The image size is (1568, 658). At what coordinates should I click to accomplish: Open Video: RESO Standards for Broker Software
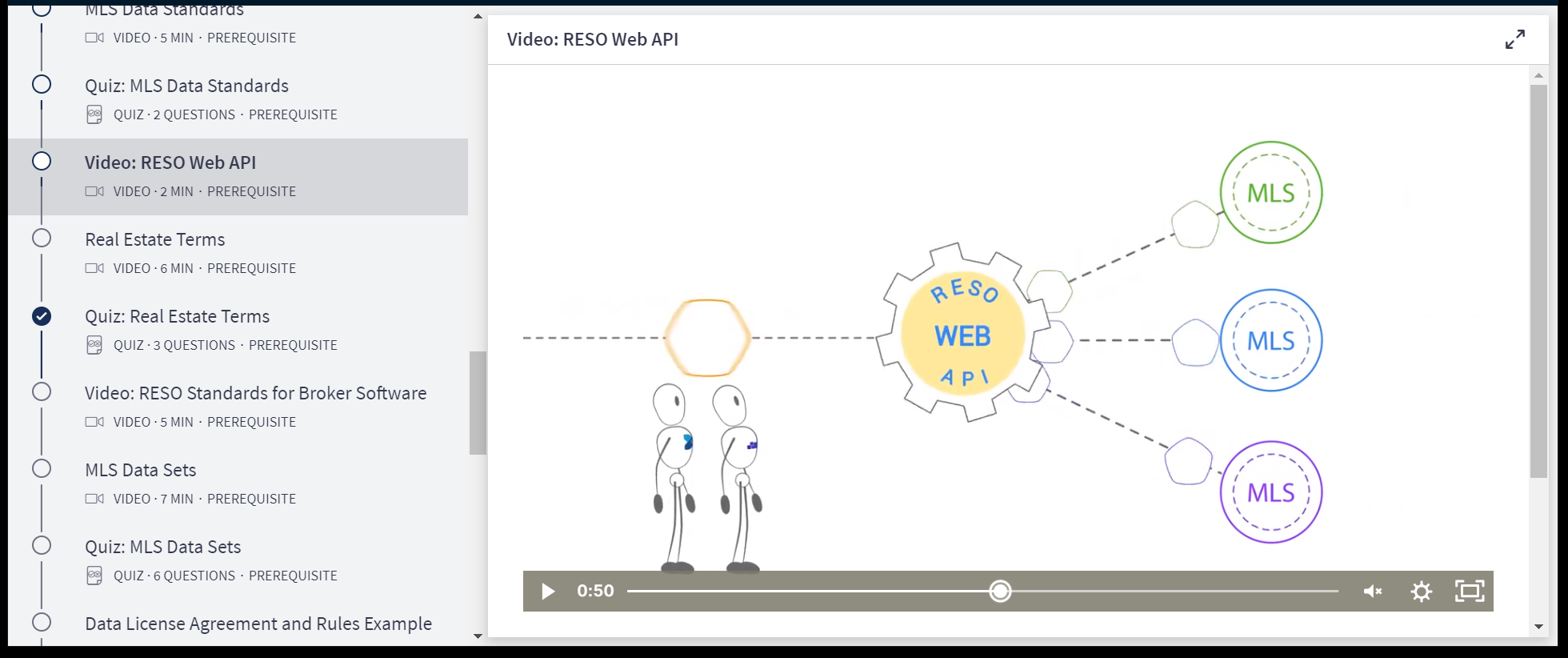tap(256, 393)
